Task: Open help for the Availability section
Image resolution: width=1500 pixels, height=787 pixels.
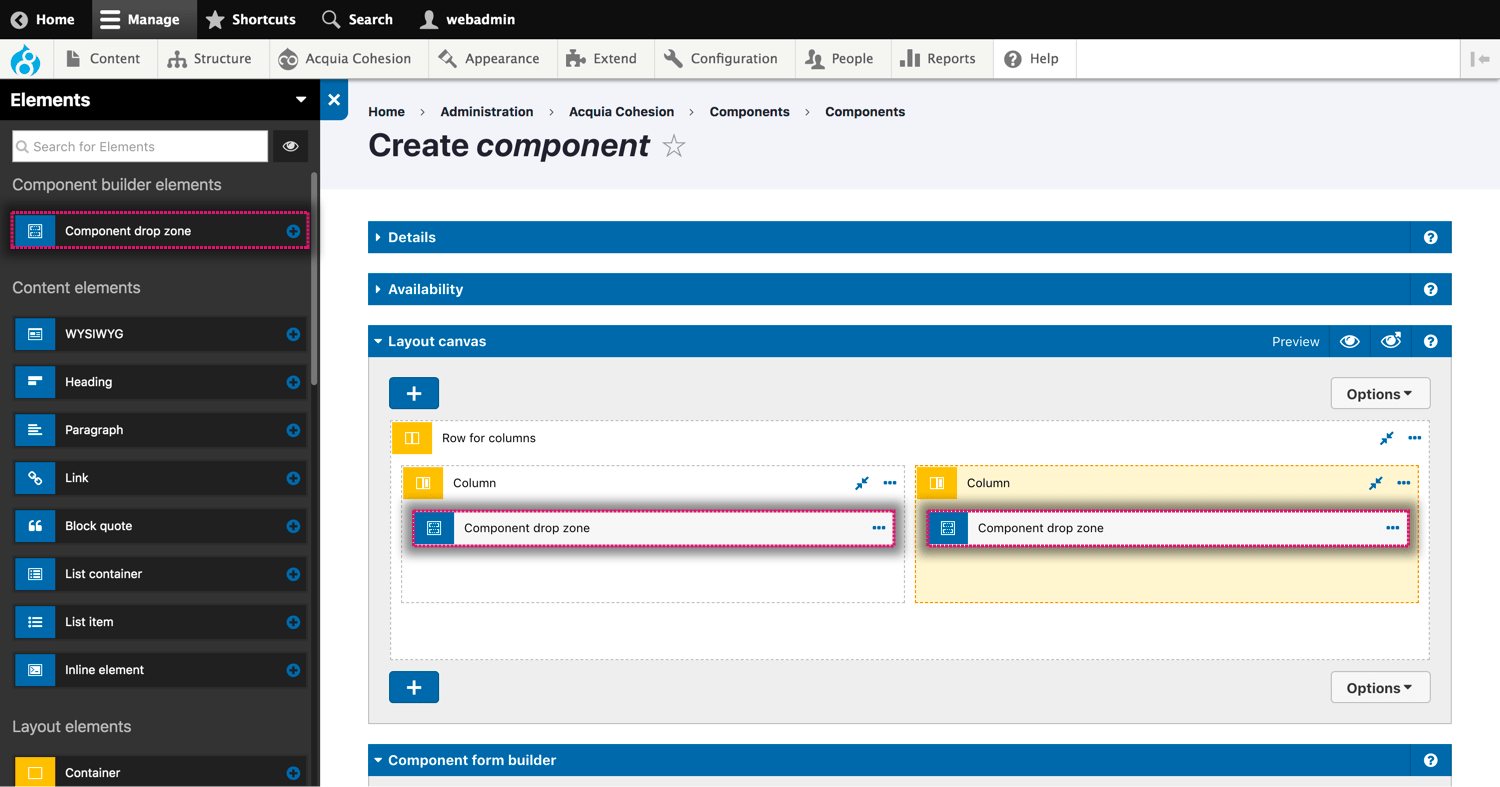Action: tap(1430, 289)
